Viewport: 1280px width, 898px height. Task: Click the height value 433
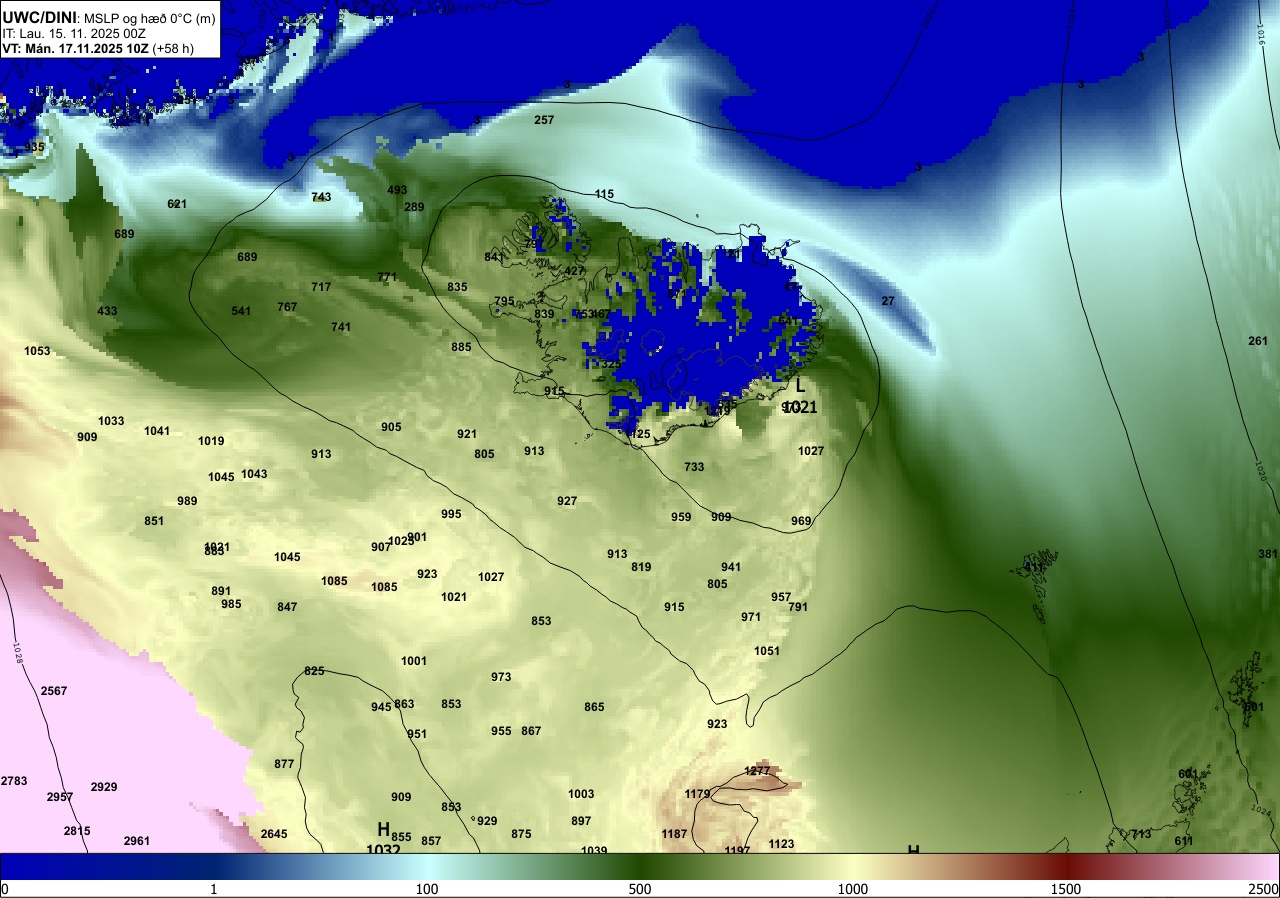pyautogui.click(x=107, y=311)
